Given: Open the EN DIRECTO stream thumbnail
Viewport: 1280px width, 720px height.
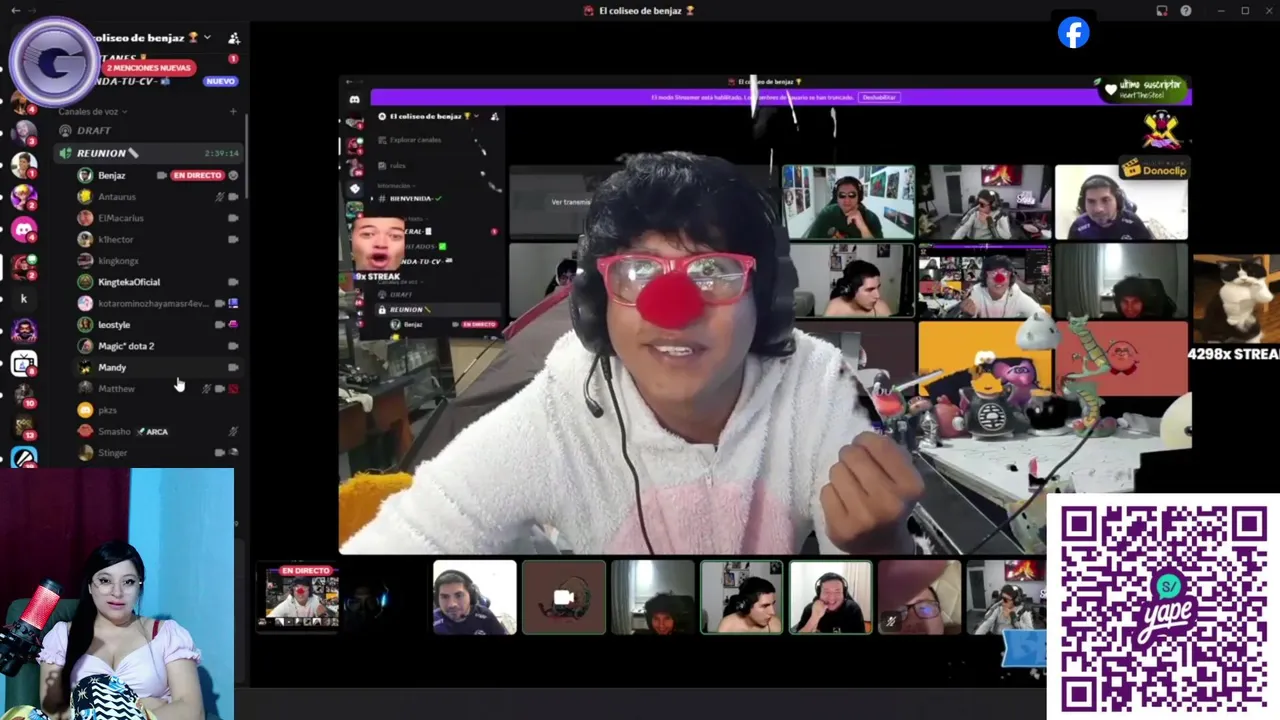Looking at the screenshot, I should 299,596.
